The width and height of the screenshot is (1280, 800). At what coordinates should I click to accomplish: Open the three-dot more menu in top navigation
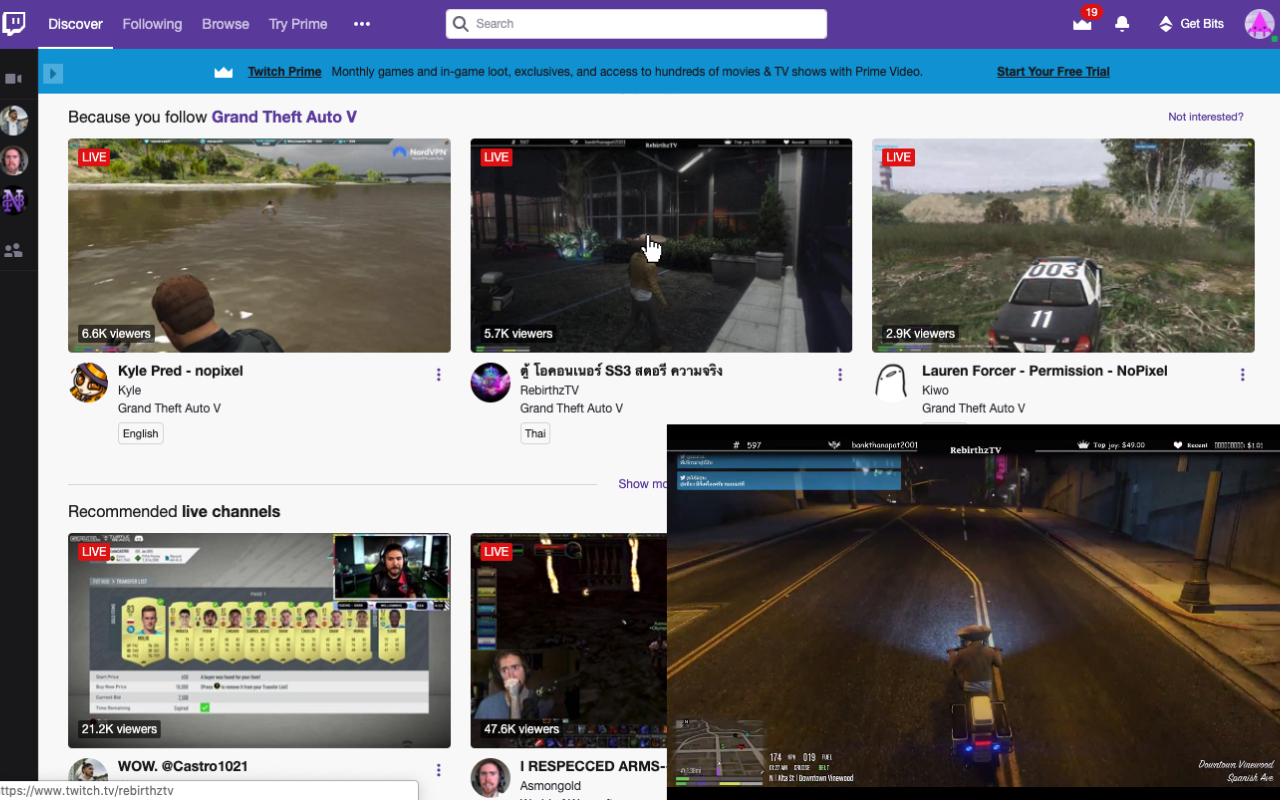pyautogui.click(x=362, y=24)
